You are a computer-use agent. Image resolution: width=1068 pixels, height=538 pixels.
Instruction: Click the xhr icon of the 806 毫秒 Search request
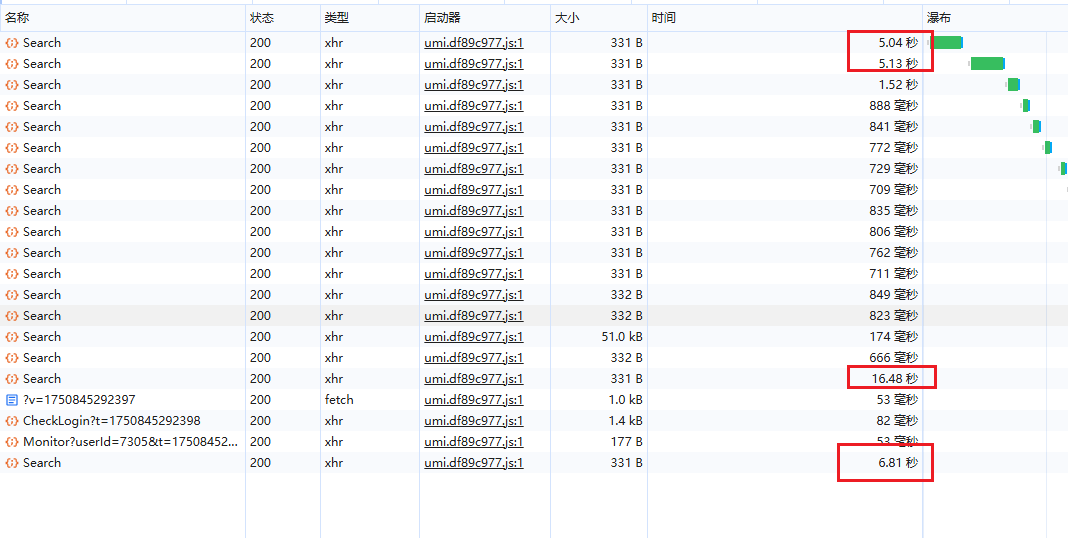tap(12, 232)
